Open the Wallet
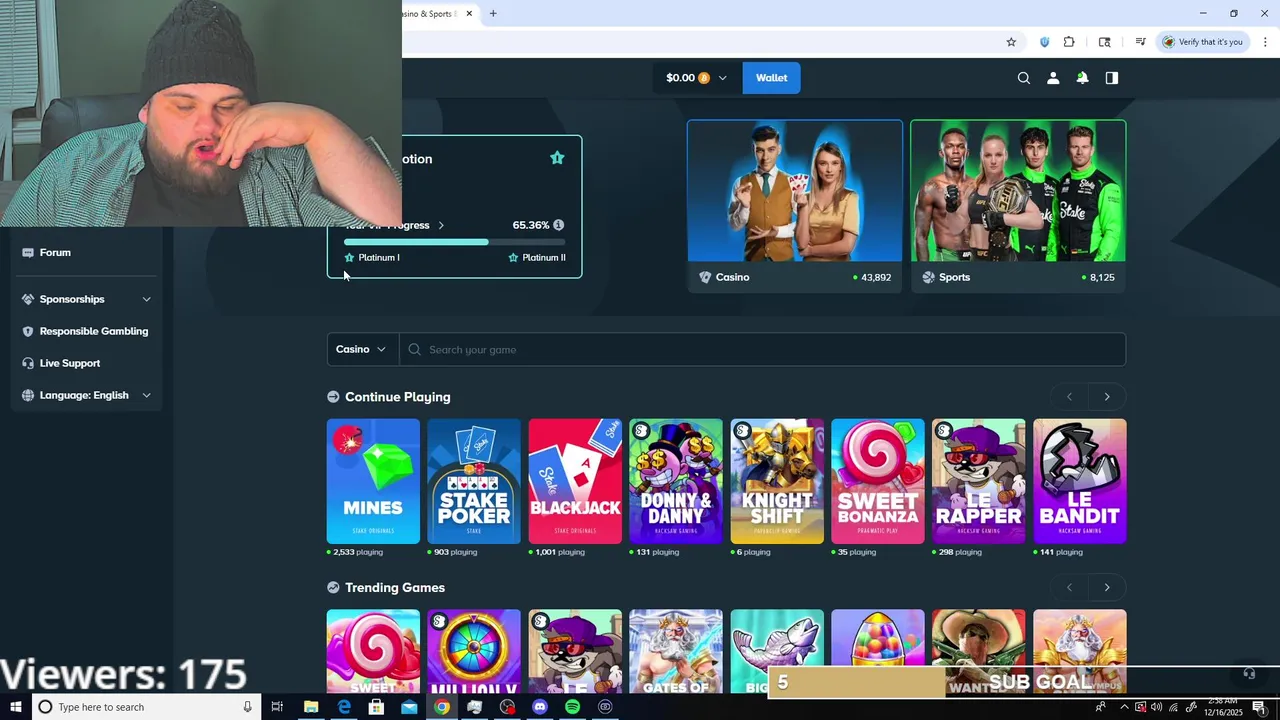1280x720 pixels. pyautogui.click(x=771, y=78)
